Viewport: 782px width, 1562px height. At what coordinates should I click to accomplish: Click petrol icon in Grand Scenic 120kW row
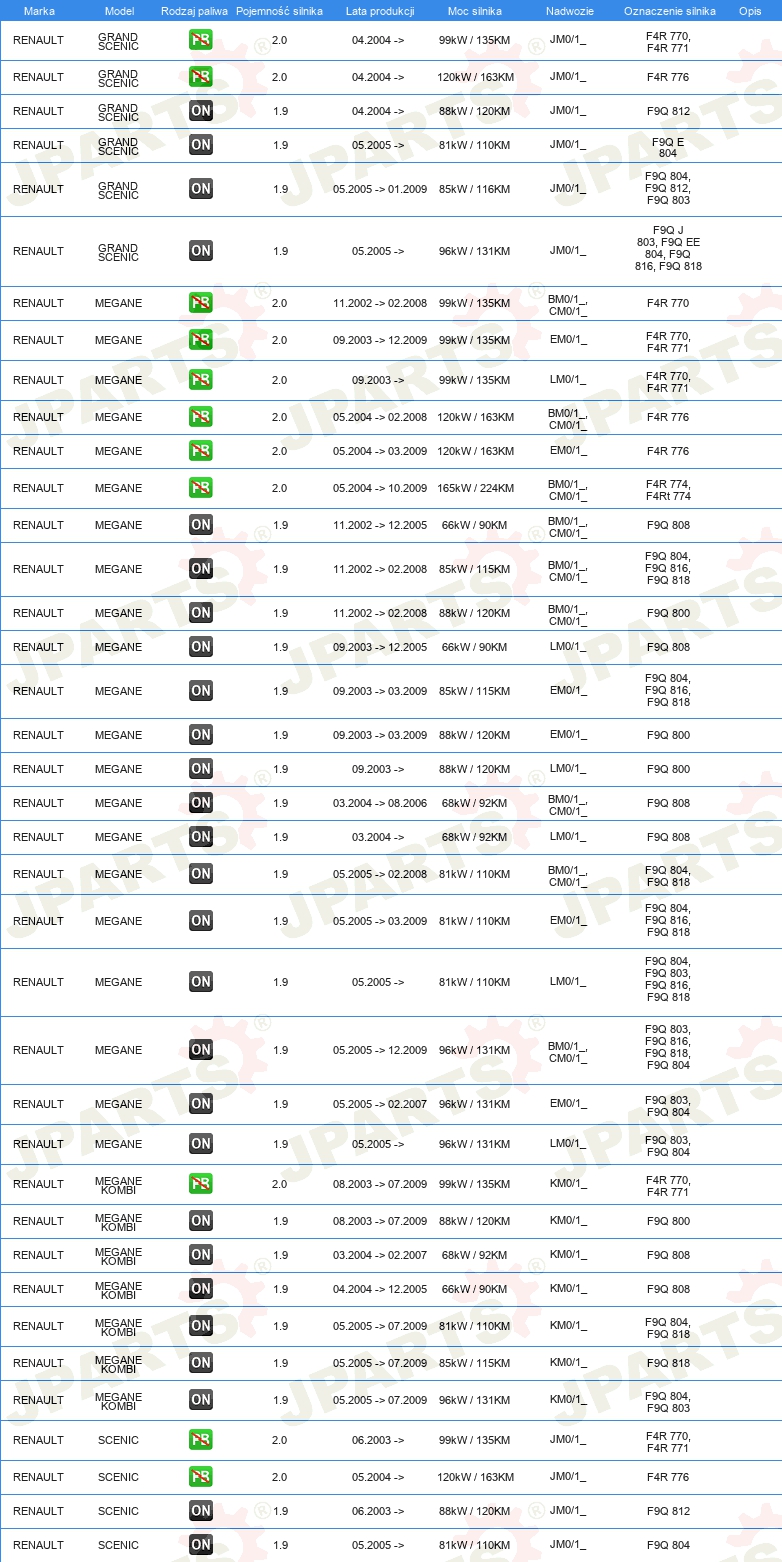coord(201,77)
